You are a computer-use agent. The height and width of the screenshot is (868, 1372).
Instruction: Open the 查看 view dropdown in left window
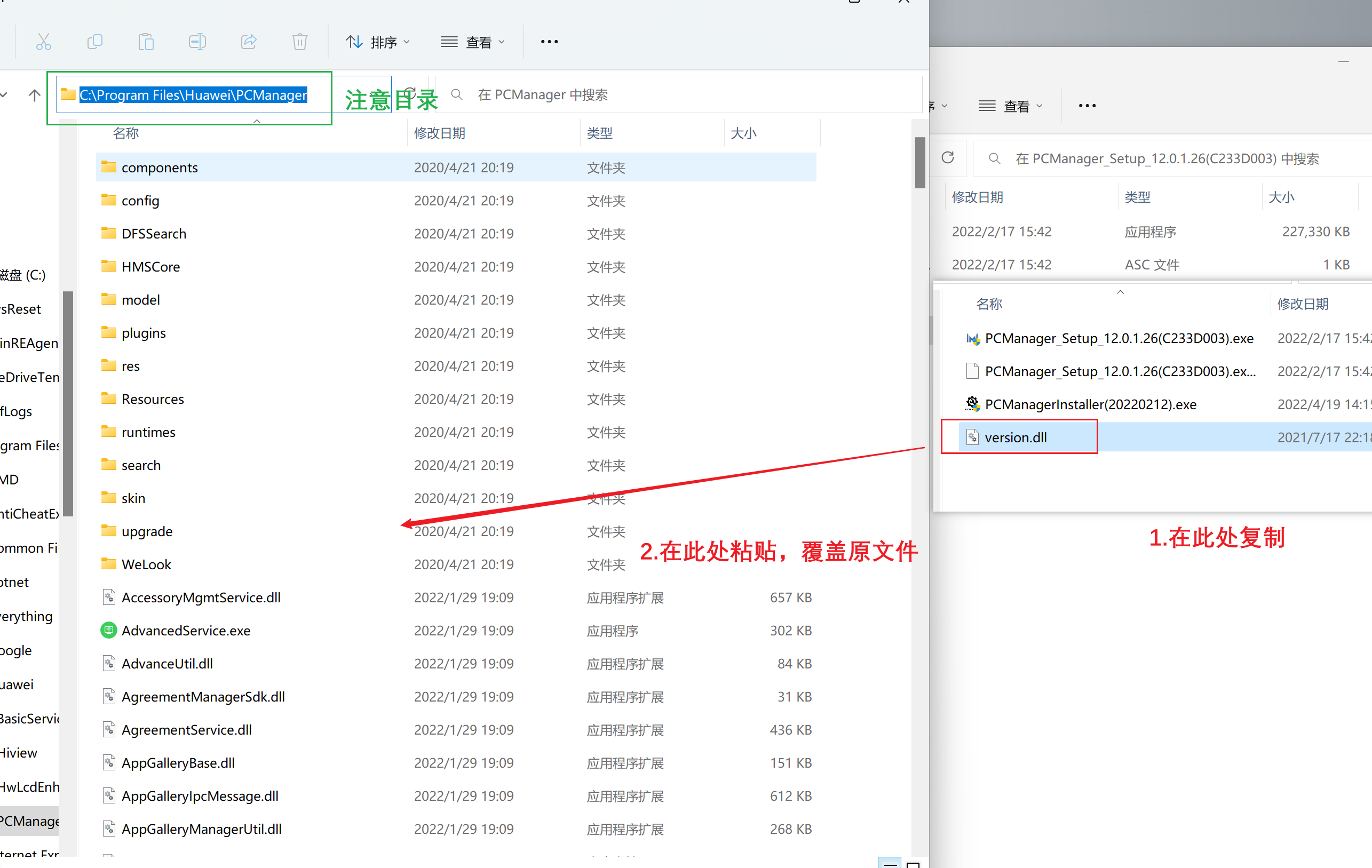tap(473, 42)
